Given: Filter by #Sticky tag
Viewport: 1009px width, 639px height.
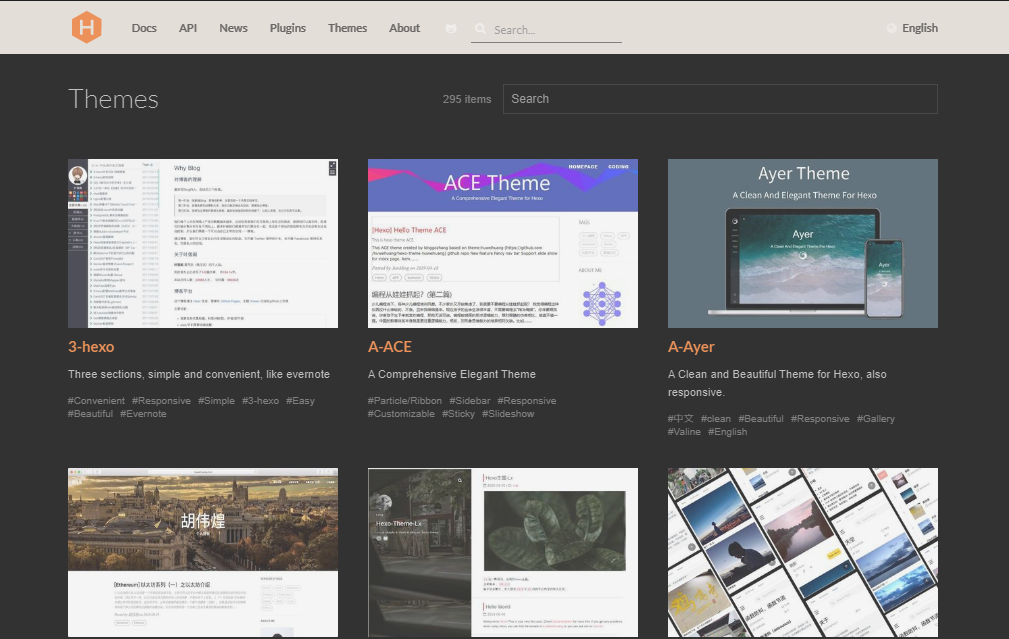Looking at the screenshot, I should (458, 414).
